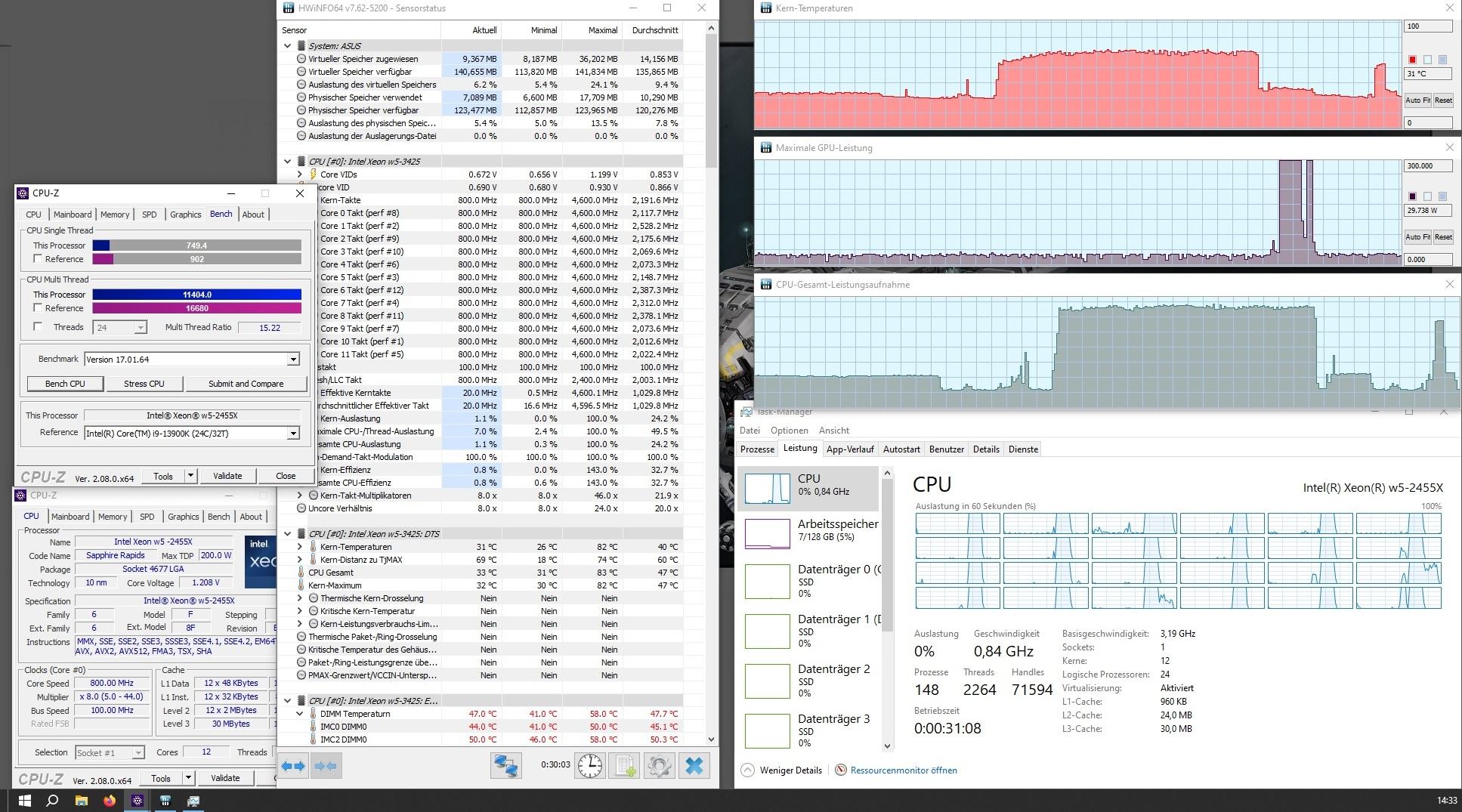This screenshot has height=812, width=1462.
Task: Collapse CPU [#0] Xeon w5-3425 group
Action: pos(287,162)
